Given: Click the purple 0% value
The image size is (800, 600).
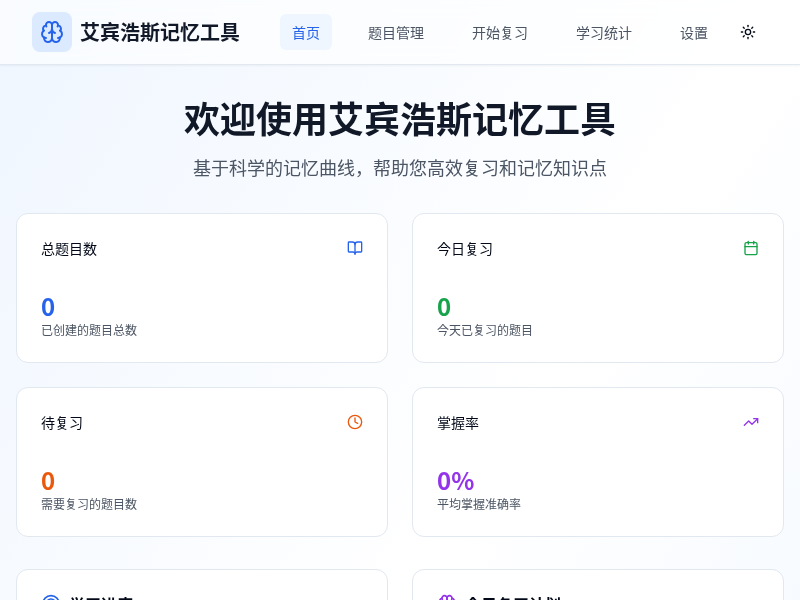Looking at the screenshot, I should point(456,481).
